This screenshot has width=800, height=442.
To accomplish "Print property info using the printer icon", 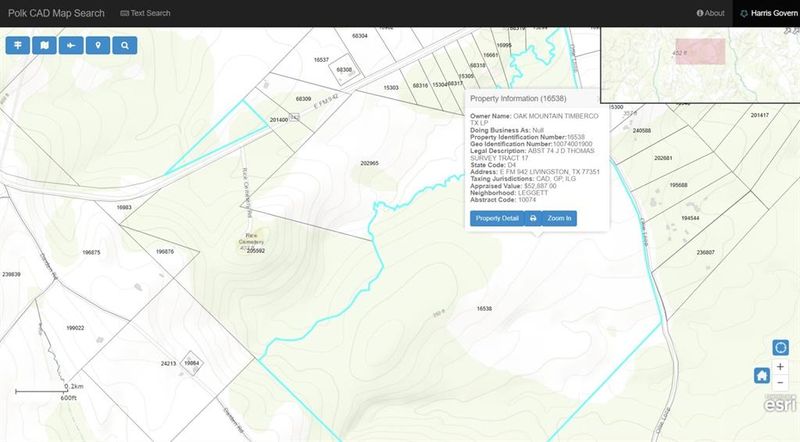I will (x=533, y=218).
